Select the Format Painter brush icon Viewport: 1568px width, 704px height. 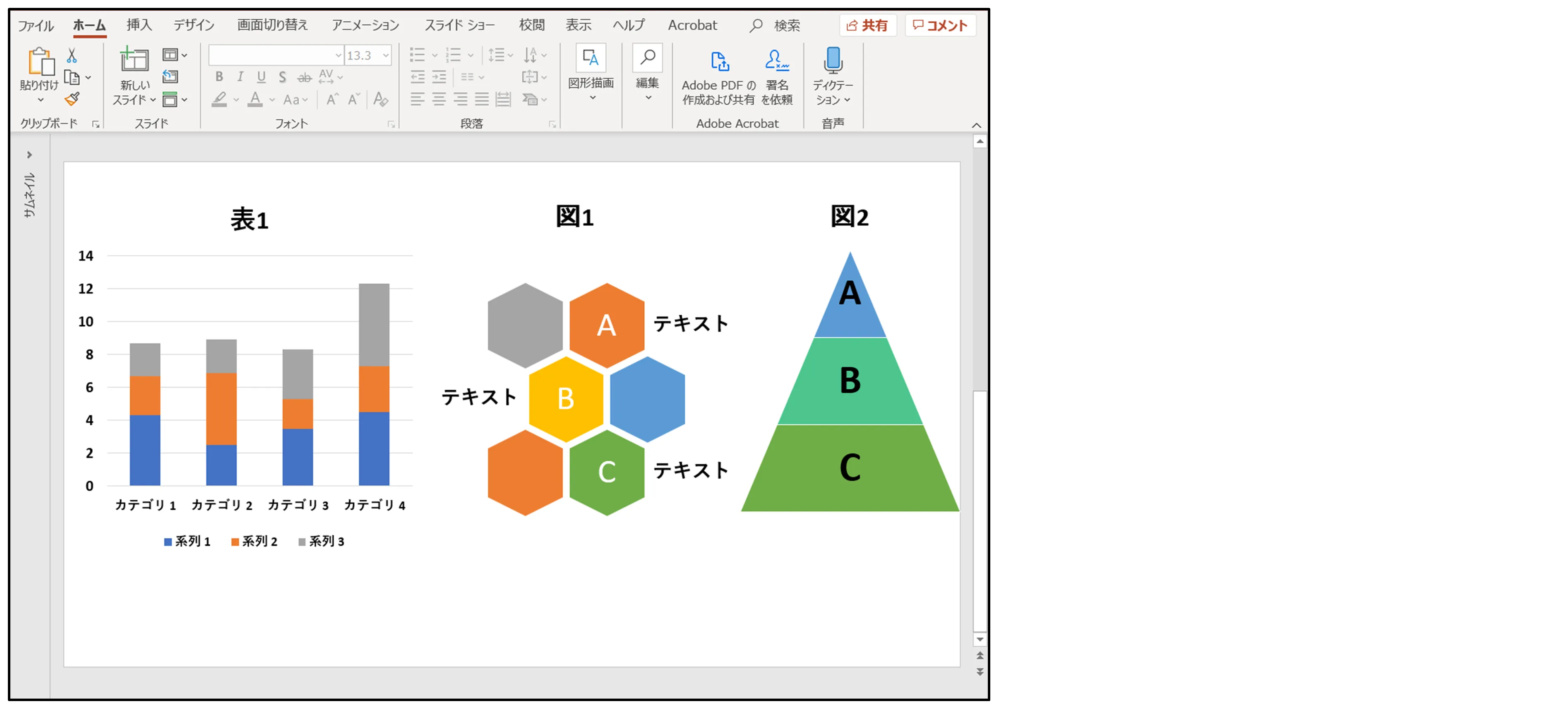[72, 99]
